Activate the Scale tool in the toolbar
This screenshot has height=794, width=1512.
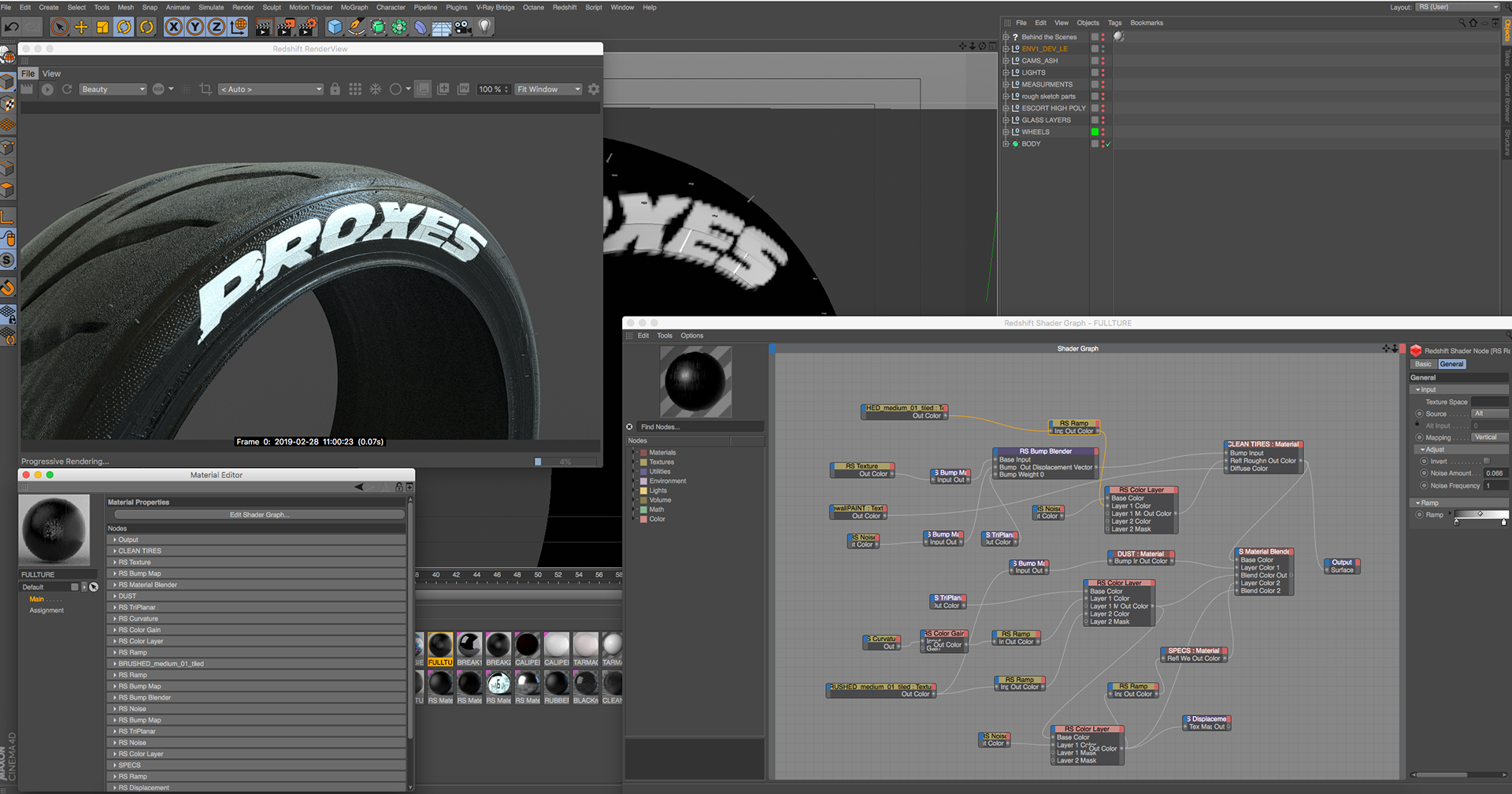102,27
